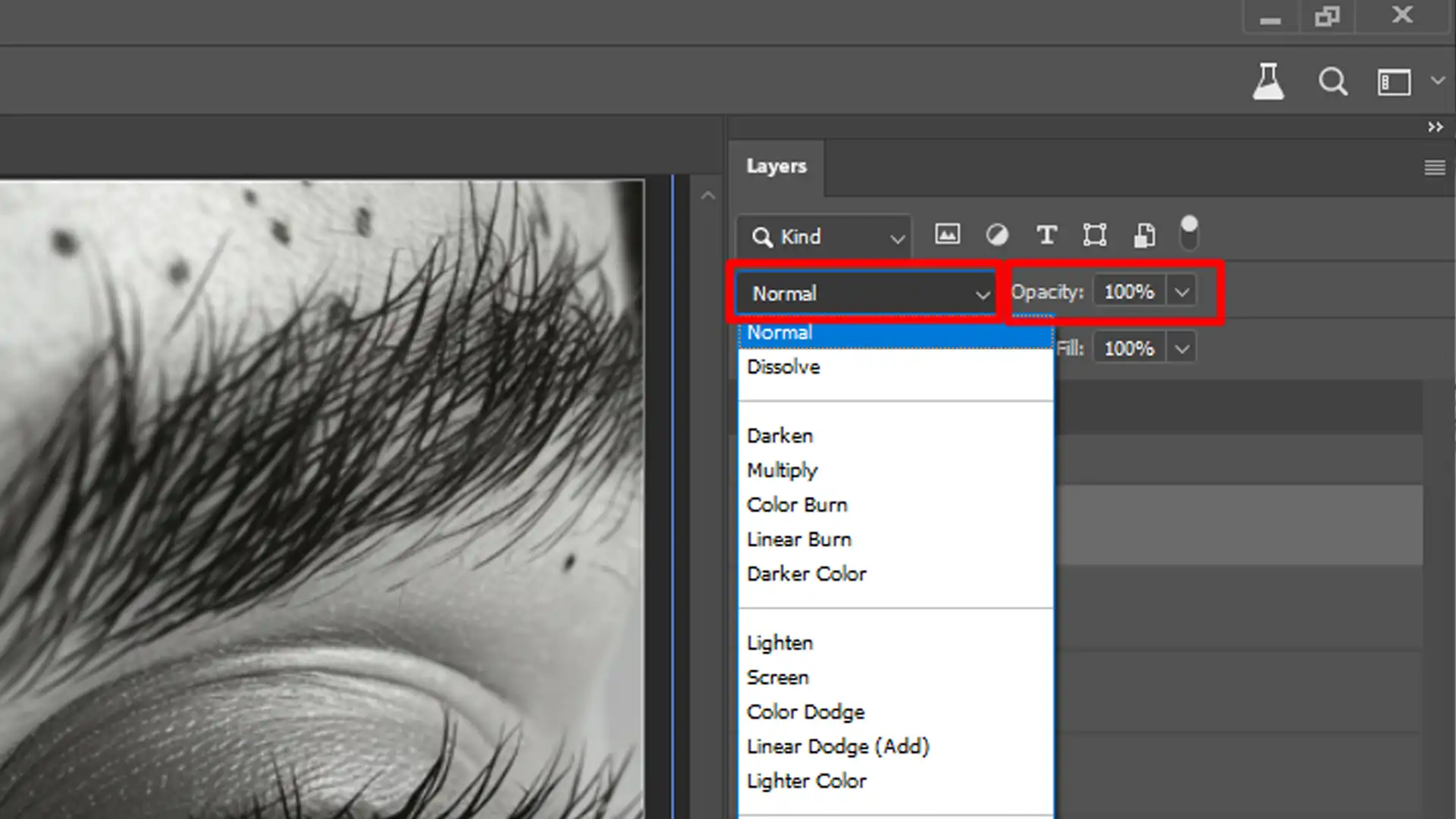Open the Fill dropdown arrow
This screenshot has width=1456, height=819.
[x=1181, y=348]
